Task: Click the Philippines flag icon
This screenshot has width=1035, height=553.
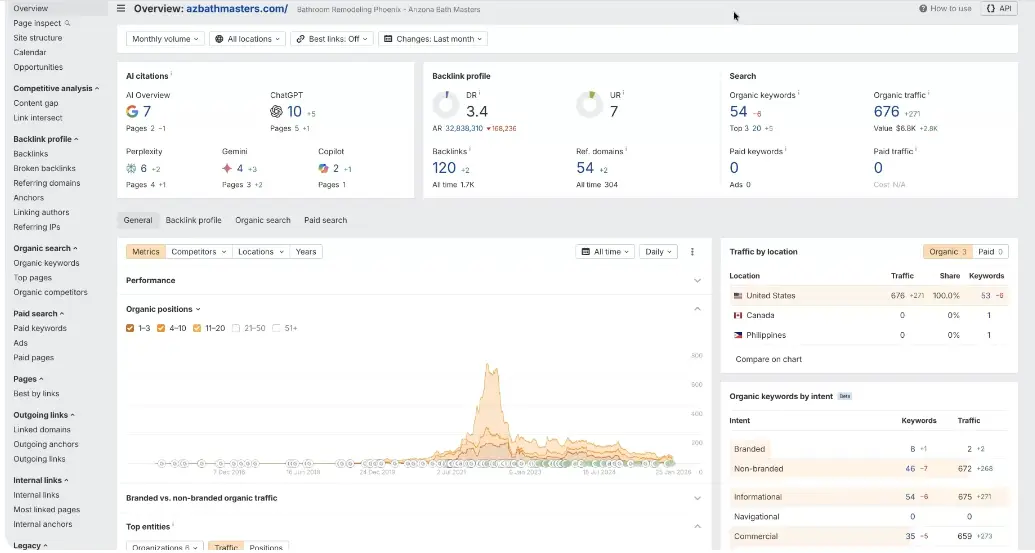Action: click(x=738, y=335)
